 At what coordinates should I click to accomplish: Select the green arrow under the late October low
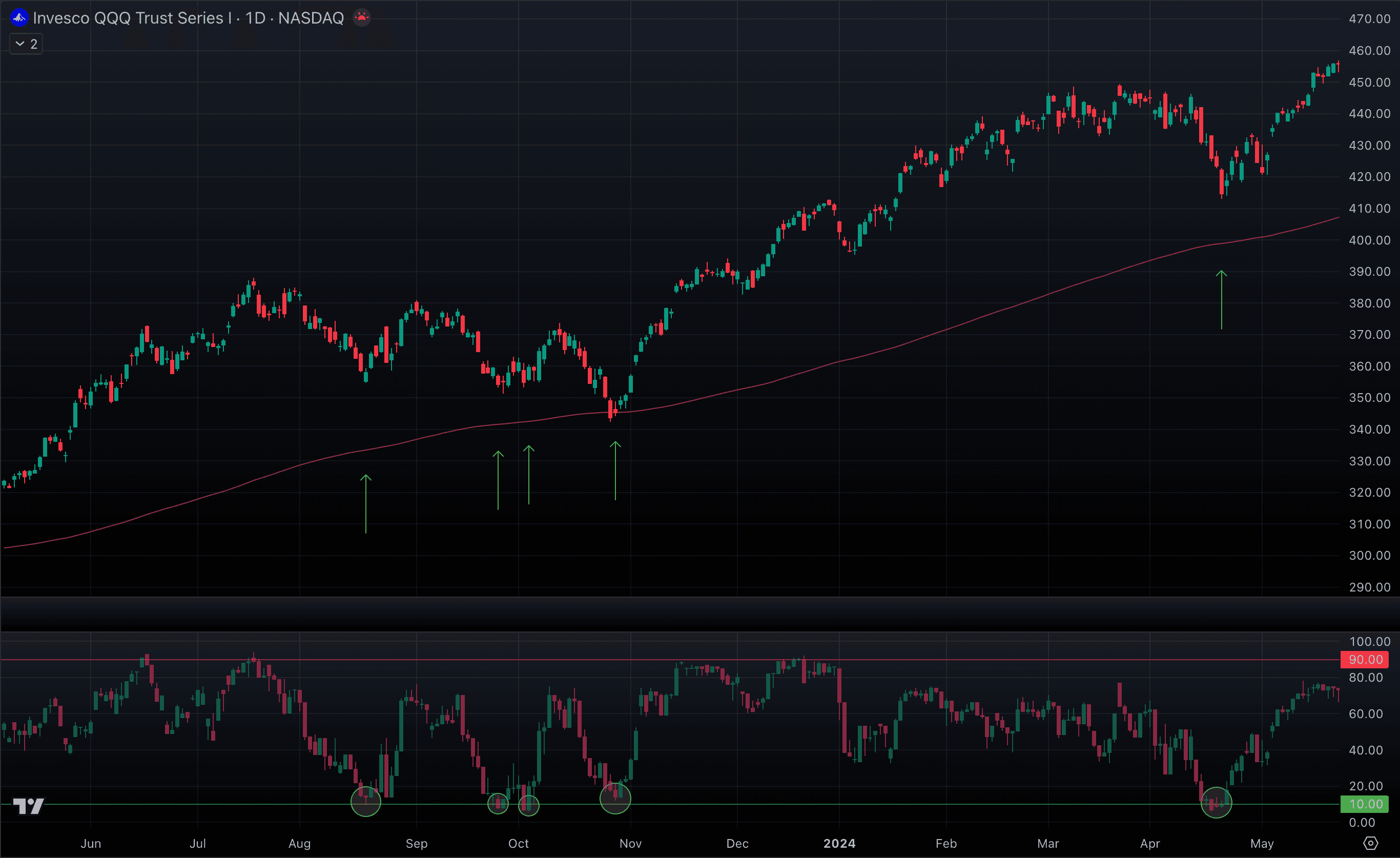(615, 471)
